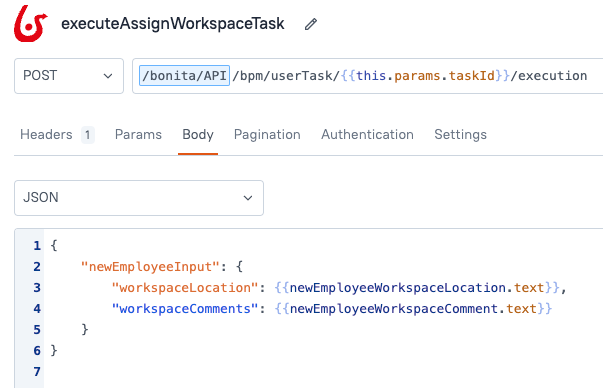Click in the URL path input field

tap(368, 76)
